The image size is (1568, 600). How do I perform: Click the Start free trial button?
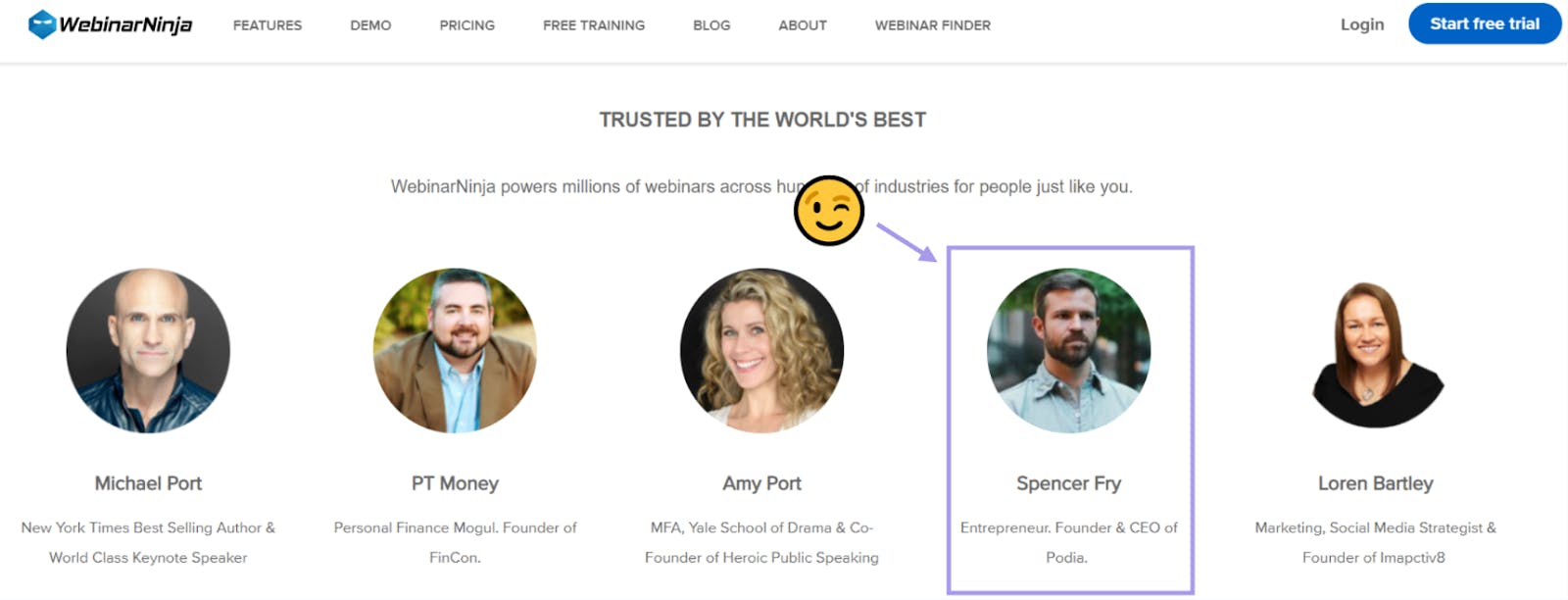point(1485,24)
